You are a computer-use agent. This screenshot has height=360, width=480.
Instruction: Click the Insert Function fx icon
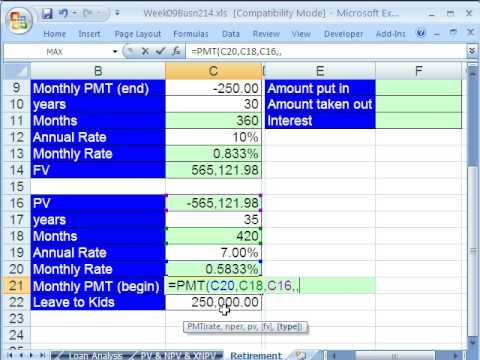(x=176, y=51)
